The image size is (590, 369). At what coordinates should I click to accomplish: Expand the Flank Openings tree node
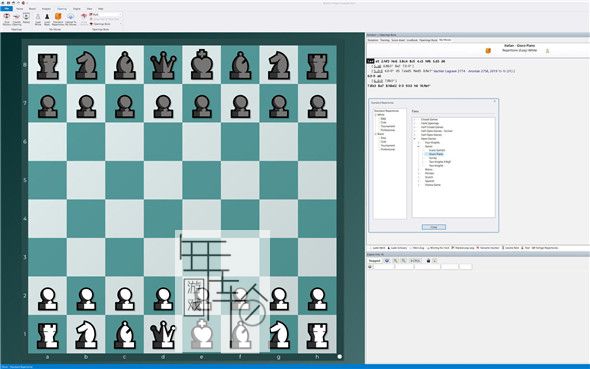(415, 123)
